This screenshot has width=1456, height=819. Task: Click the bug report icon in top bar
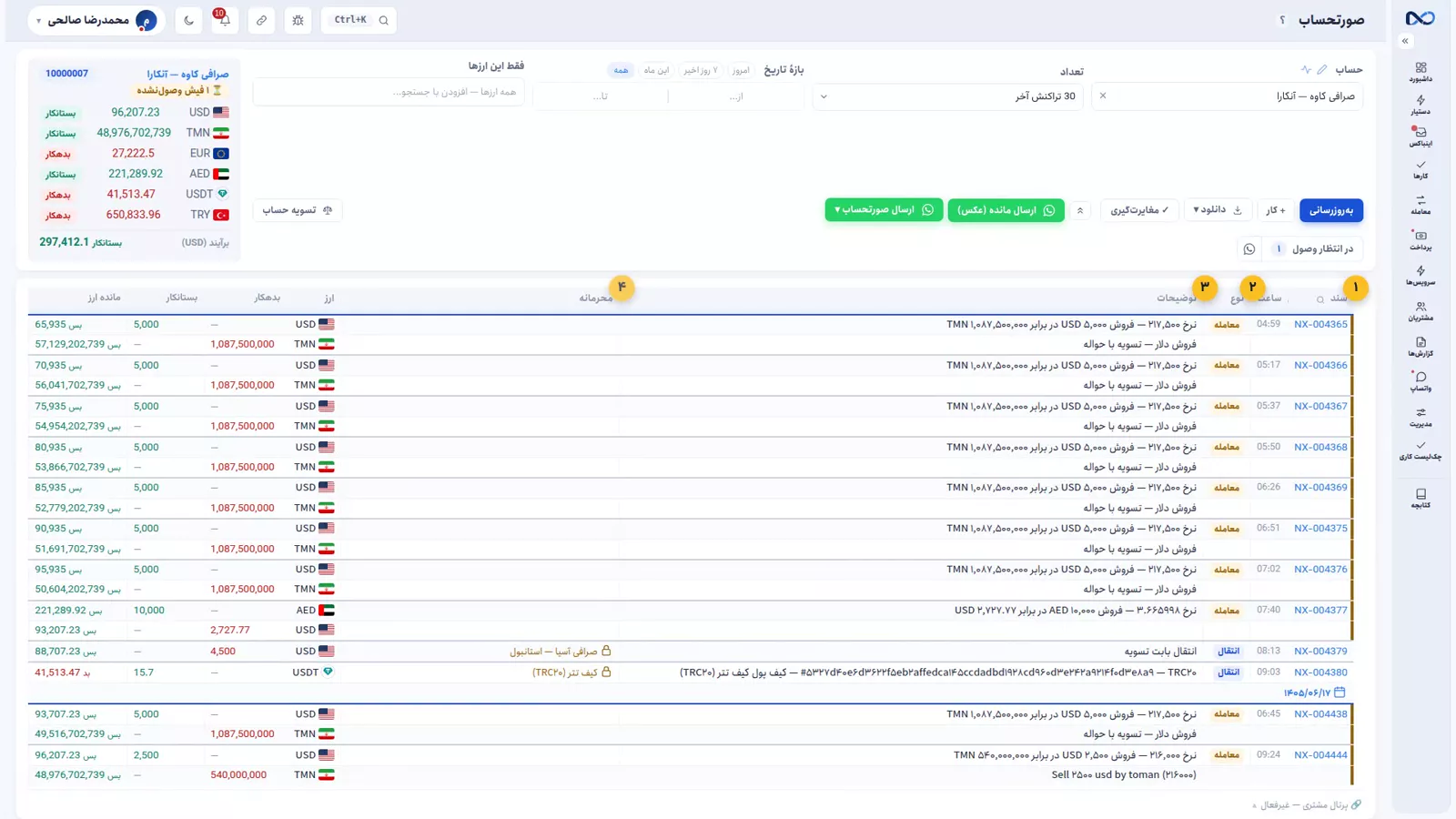pyautogui.click(x=298, y=20)
